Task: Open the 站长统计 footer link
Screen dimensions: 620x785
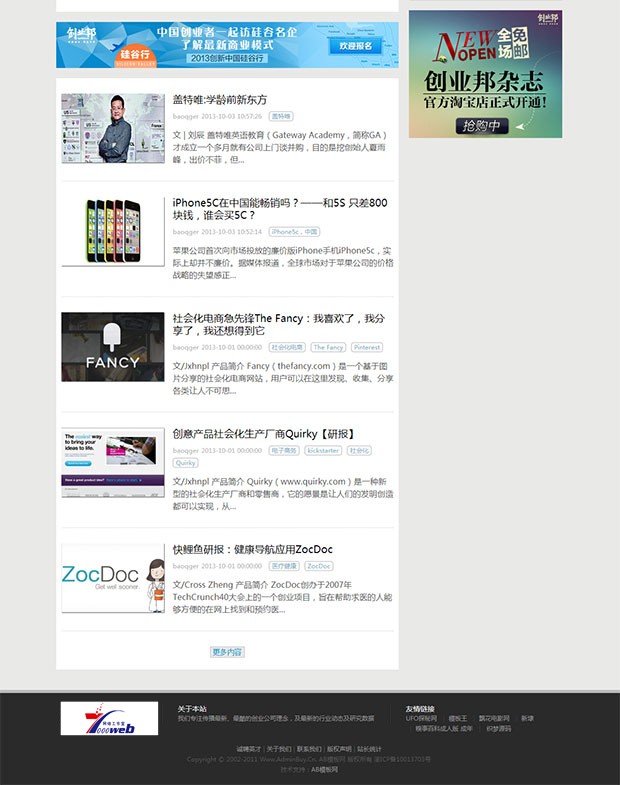Action: click(369, 749)
